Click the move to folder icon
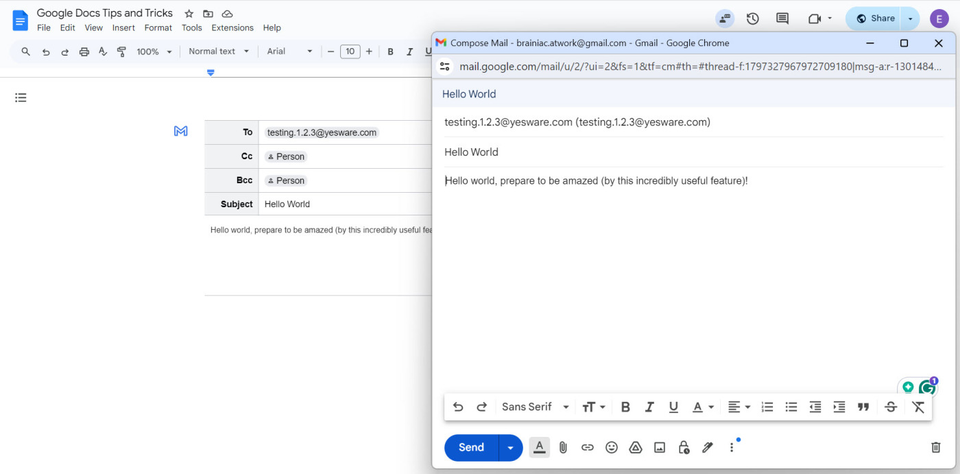 208,13
